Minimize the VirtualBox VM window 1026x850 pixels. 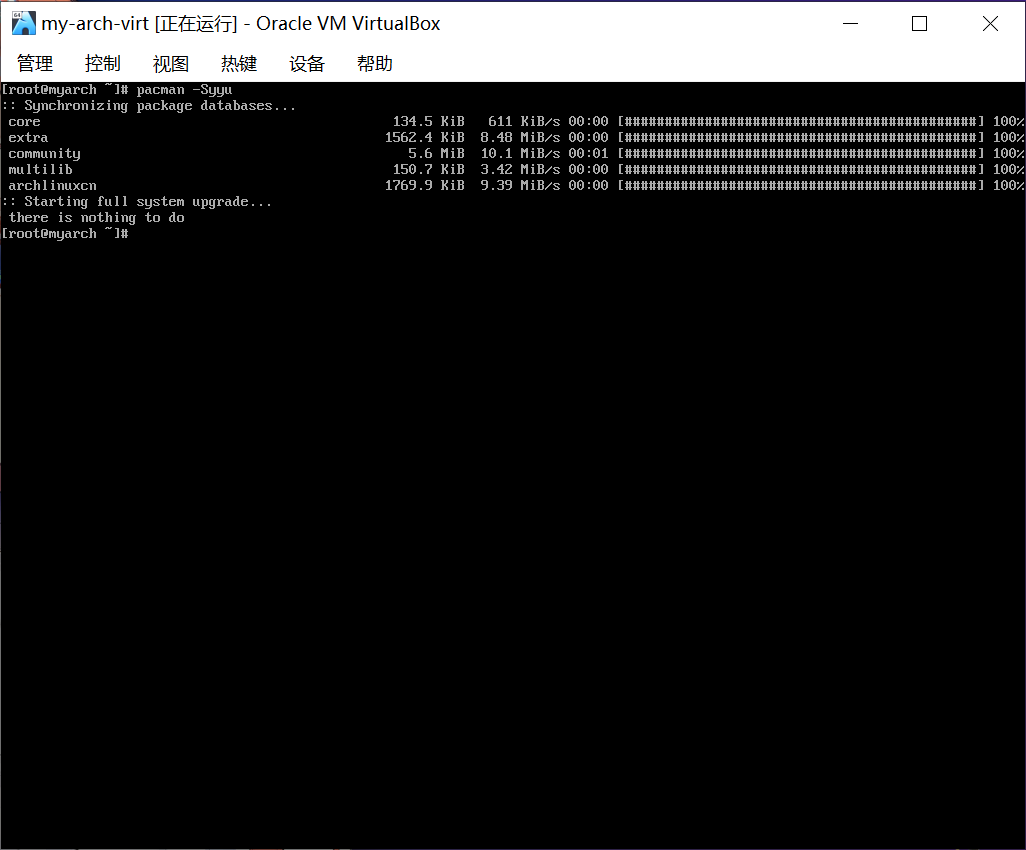[x=850, y=24]
